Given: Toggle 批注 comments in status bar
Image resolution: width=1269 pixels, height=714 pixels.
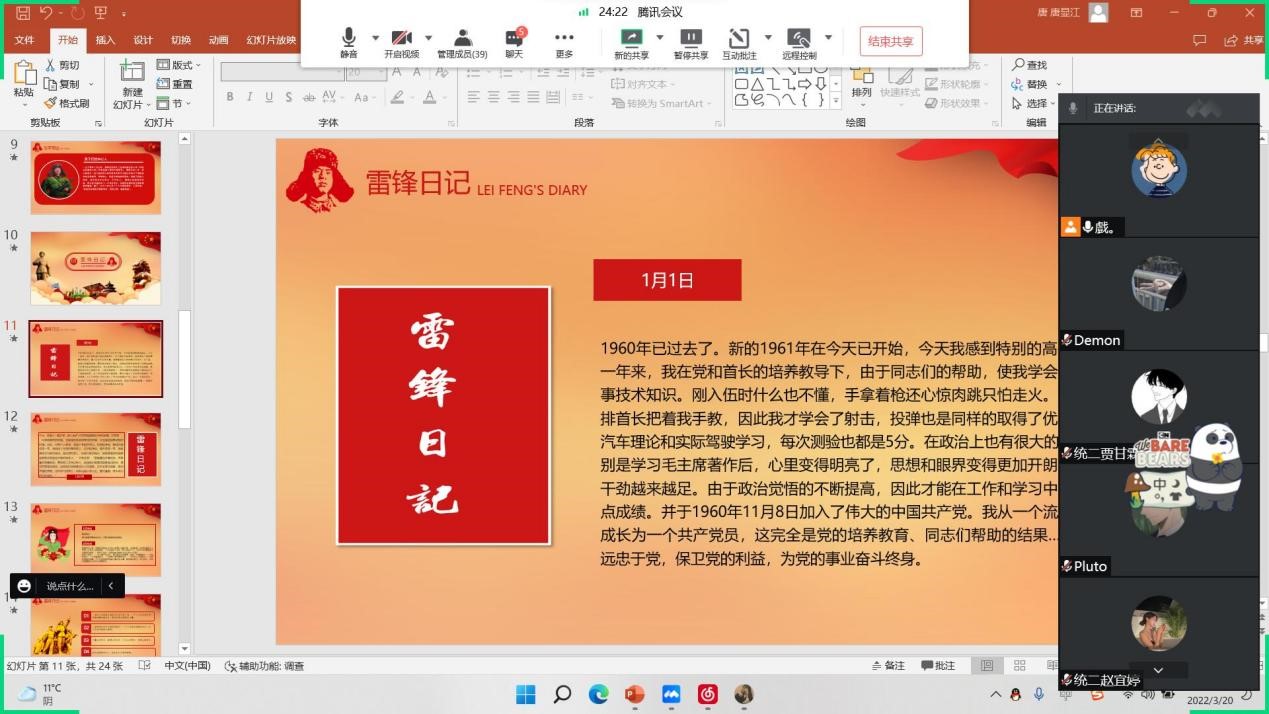Looking at the screenshot, I should coord(938,666).
